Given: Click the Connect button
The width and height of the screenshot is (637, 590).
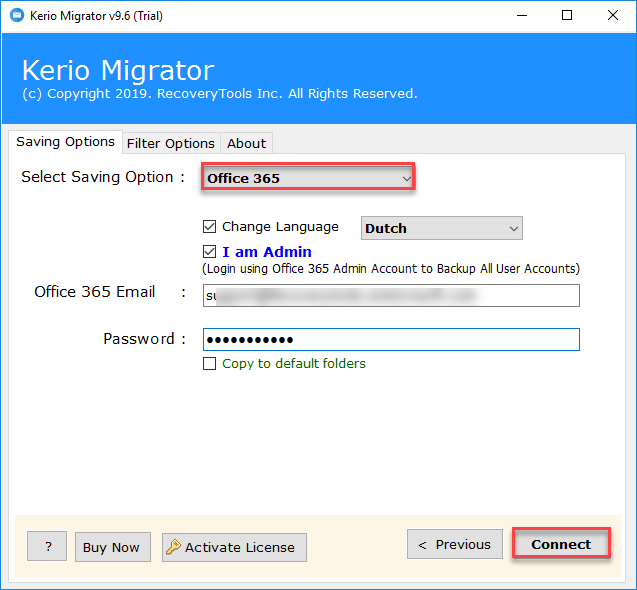Looking at the screenshot, I should coord(561,544).
